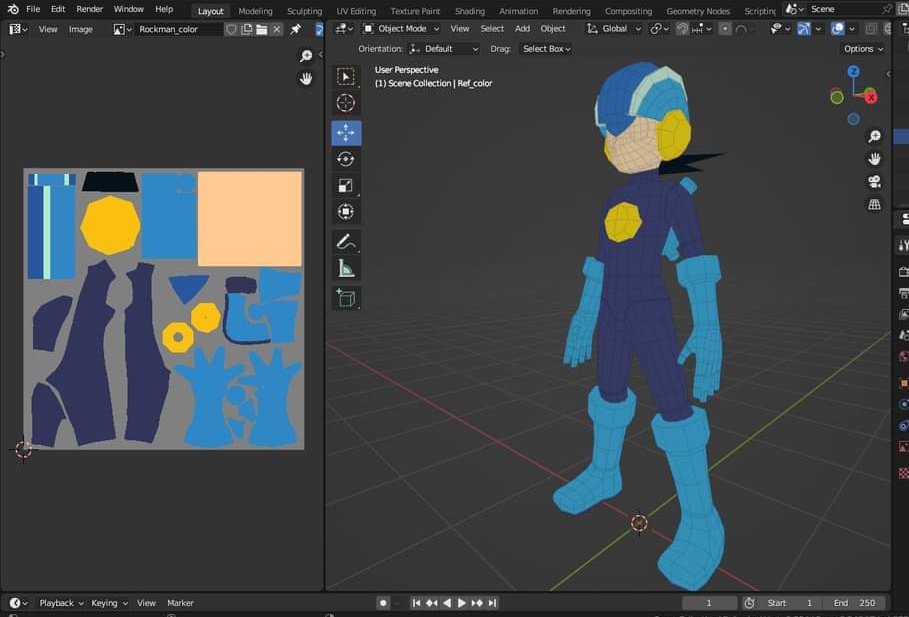Click the zoom magnifier in the 3D viewport

pos(874,136)
